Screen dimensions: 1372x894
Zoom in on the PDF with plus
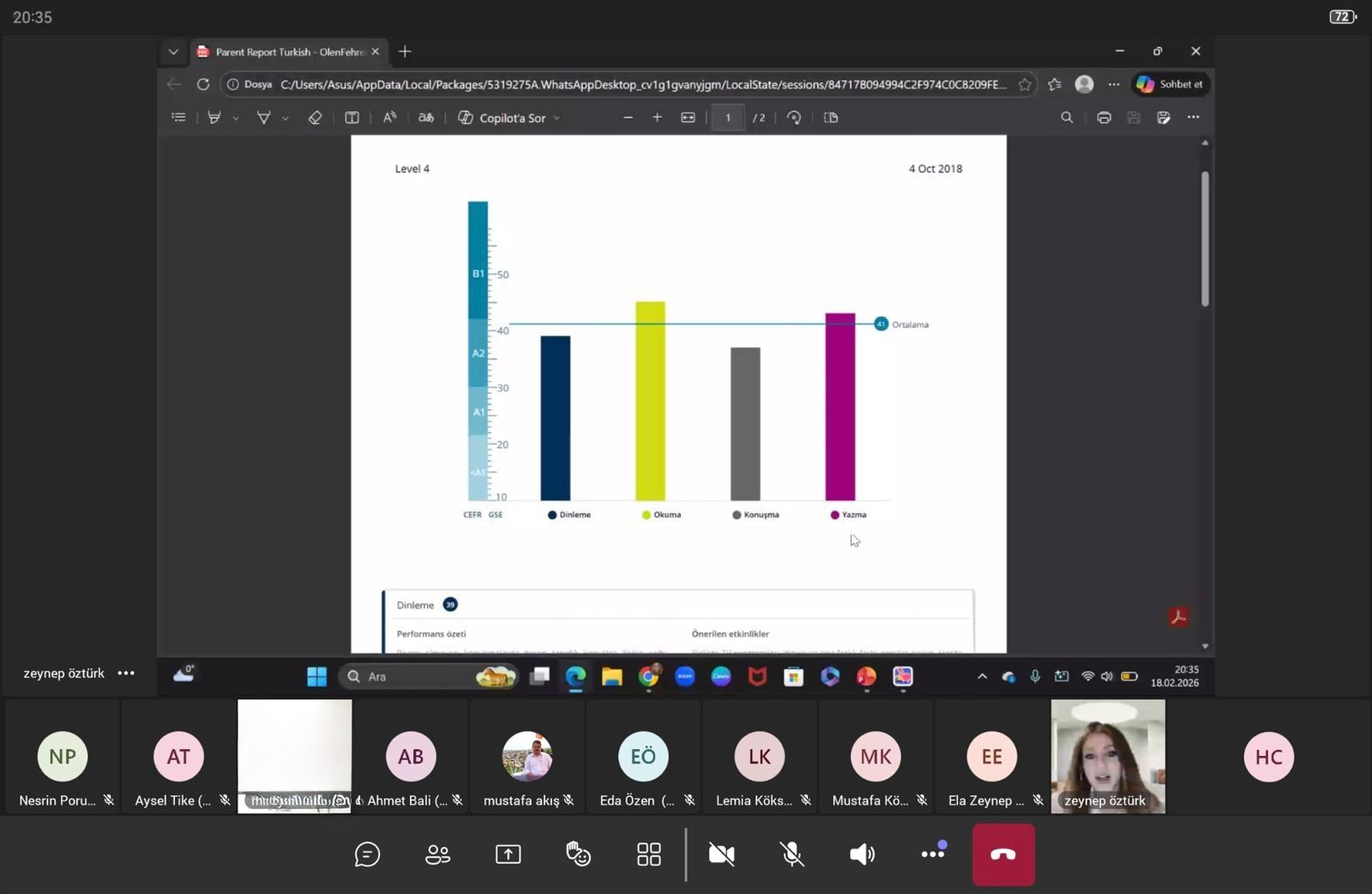657,118
